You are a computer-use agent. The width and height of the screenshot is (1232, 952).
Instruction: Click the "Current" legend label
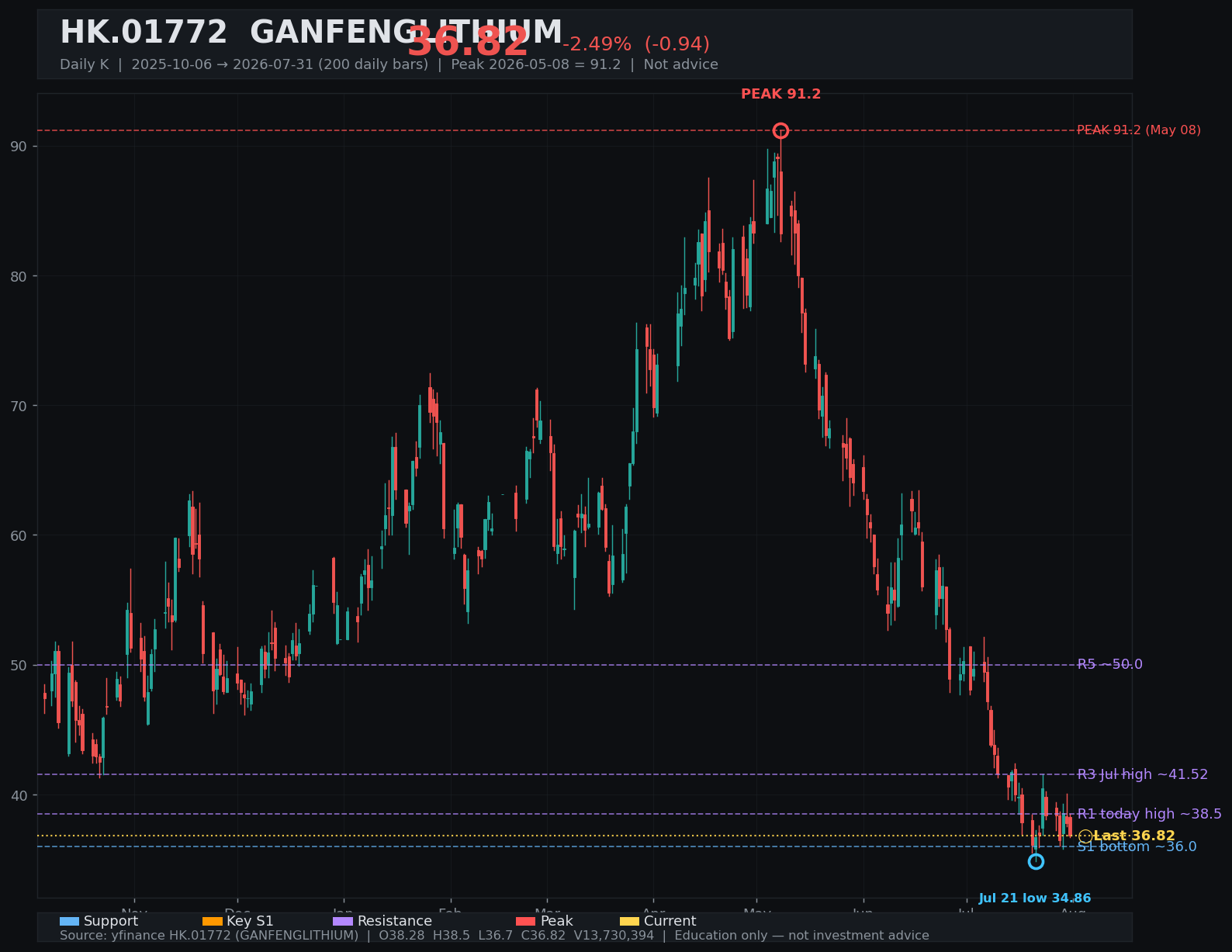tap(670, 921)
